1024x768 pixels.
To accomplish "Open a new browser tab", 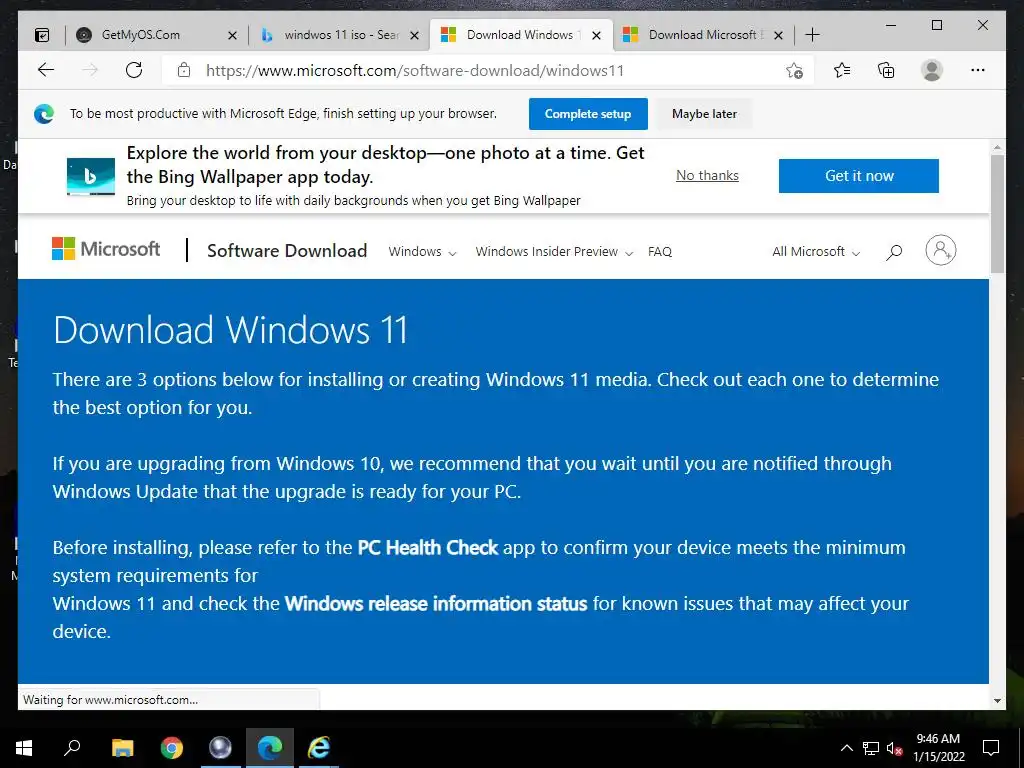I will pyautogui.click(x=812, y=35).
